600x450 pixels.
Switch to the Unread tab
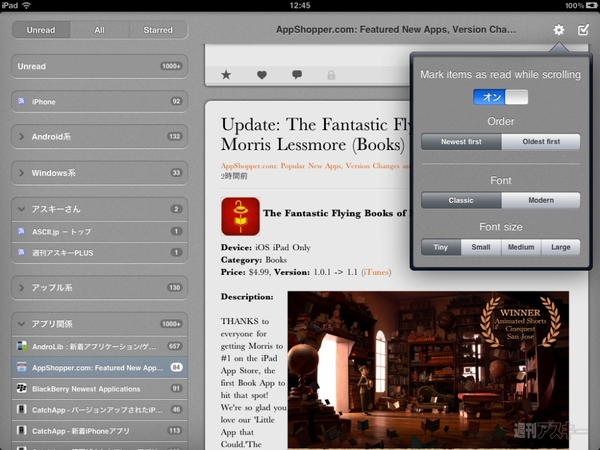tap(41, 30)
